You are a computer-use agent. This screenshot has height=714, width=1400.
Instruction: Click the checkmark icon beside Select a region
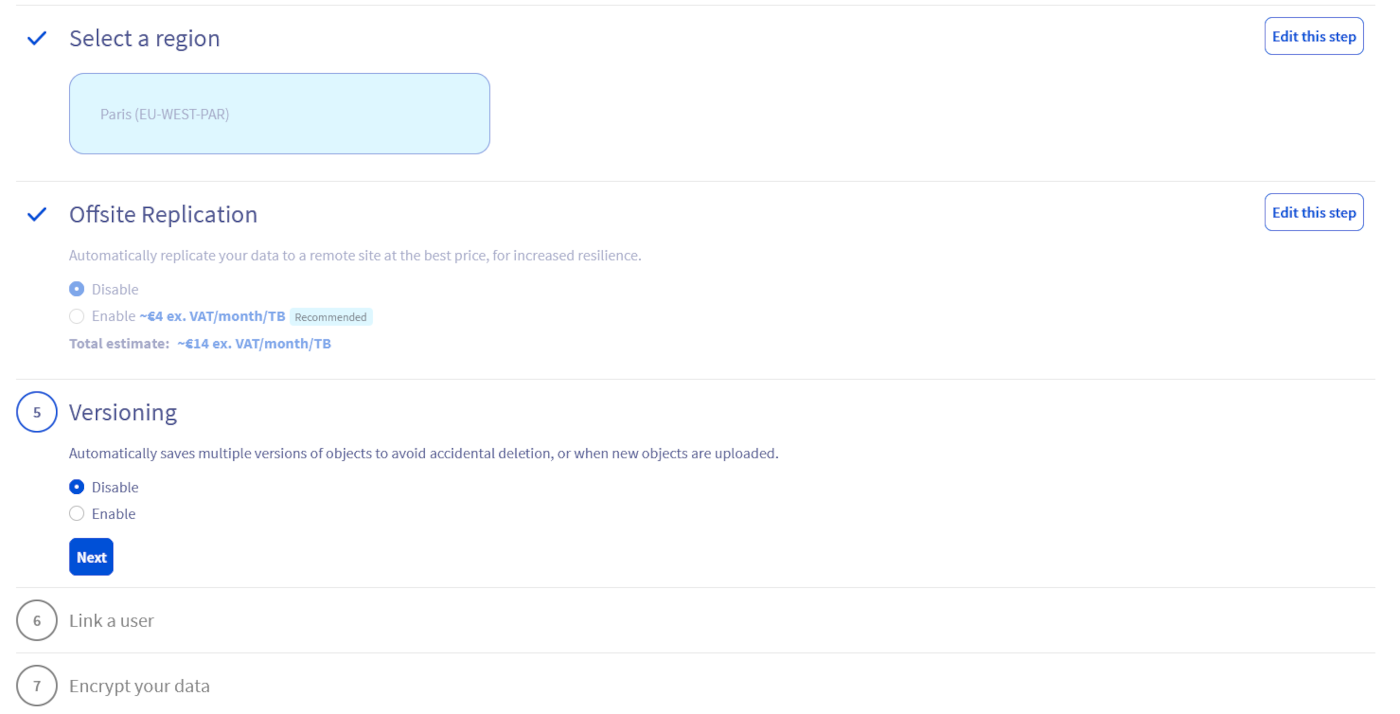[x=36, y=38]
